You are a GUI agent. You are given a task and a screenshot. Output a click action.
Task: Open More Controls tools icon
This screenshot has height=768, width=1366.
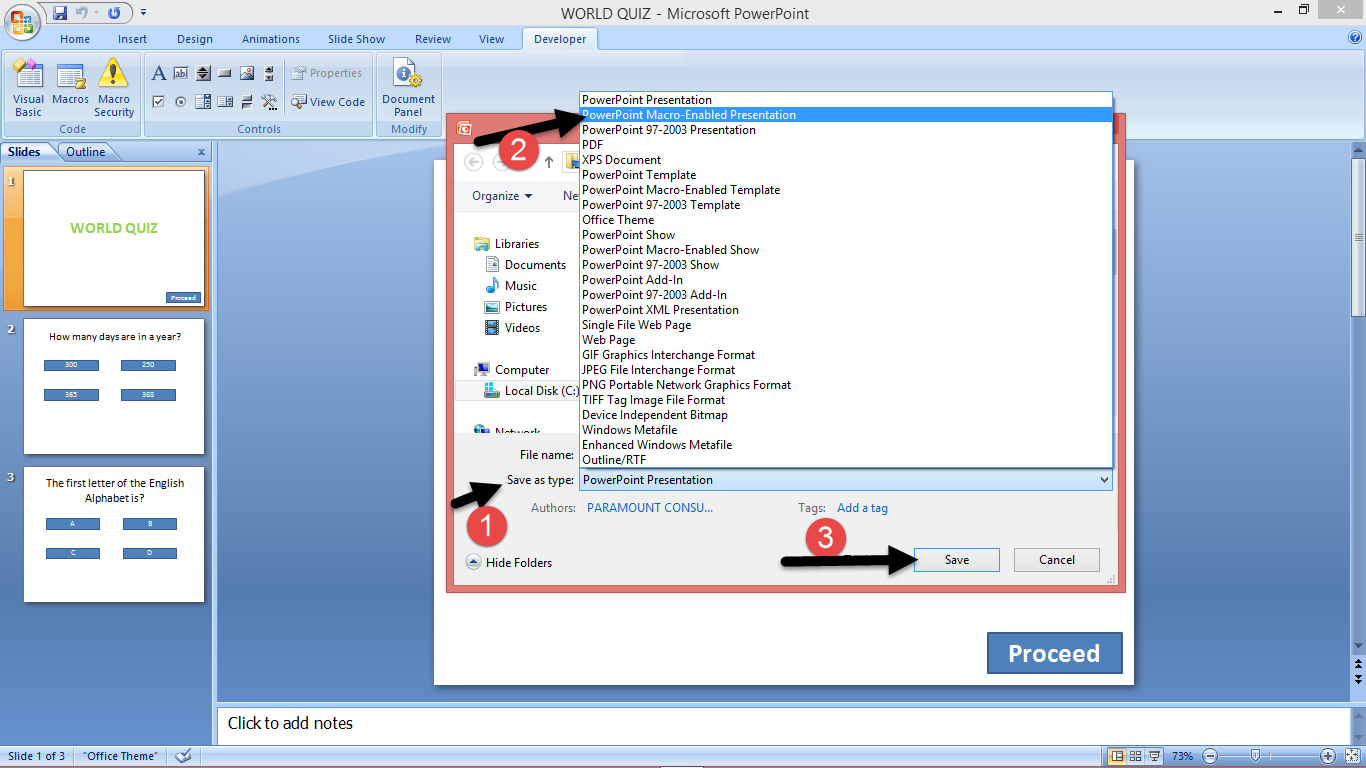point(269,101)
